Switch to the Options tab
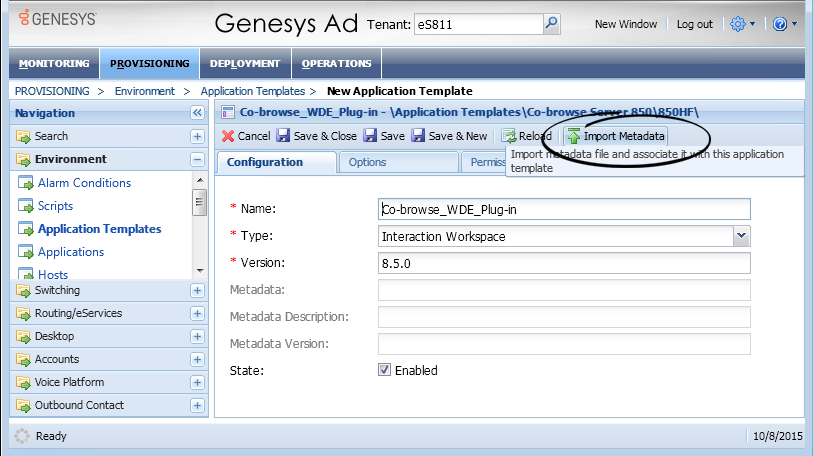The height and width of the screenshot is (456, 813). coord(367,162)
